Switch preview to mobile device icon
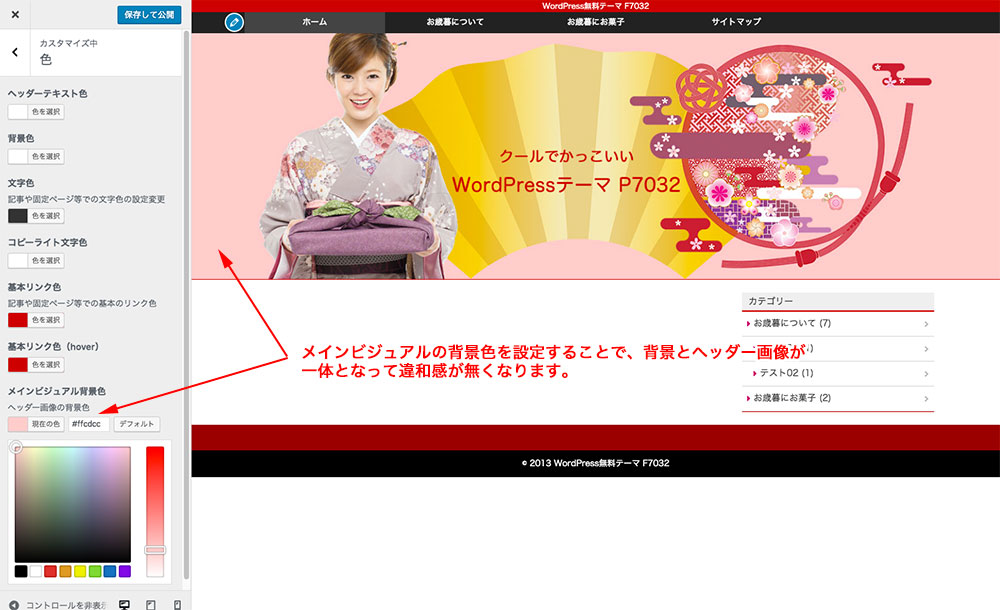Image resolution: width=1000 pixels, height=610 pixels. tap(177, 604)
